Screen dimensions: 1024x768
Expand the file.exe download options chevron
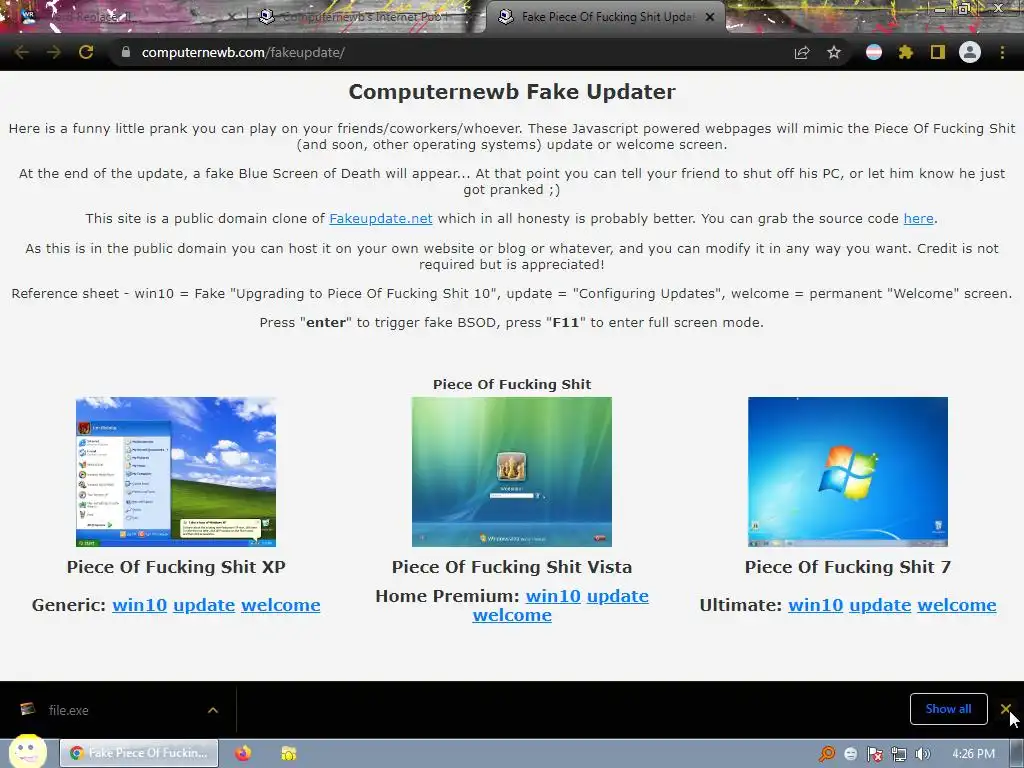point(213,710)
